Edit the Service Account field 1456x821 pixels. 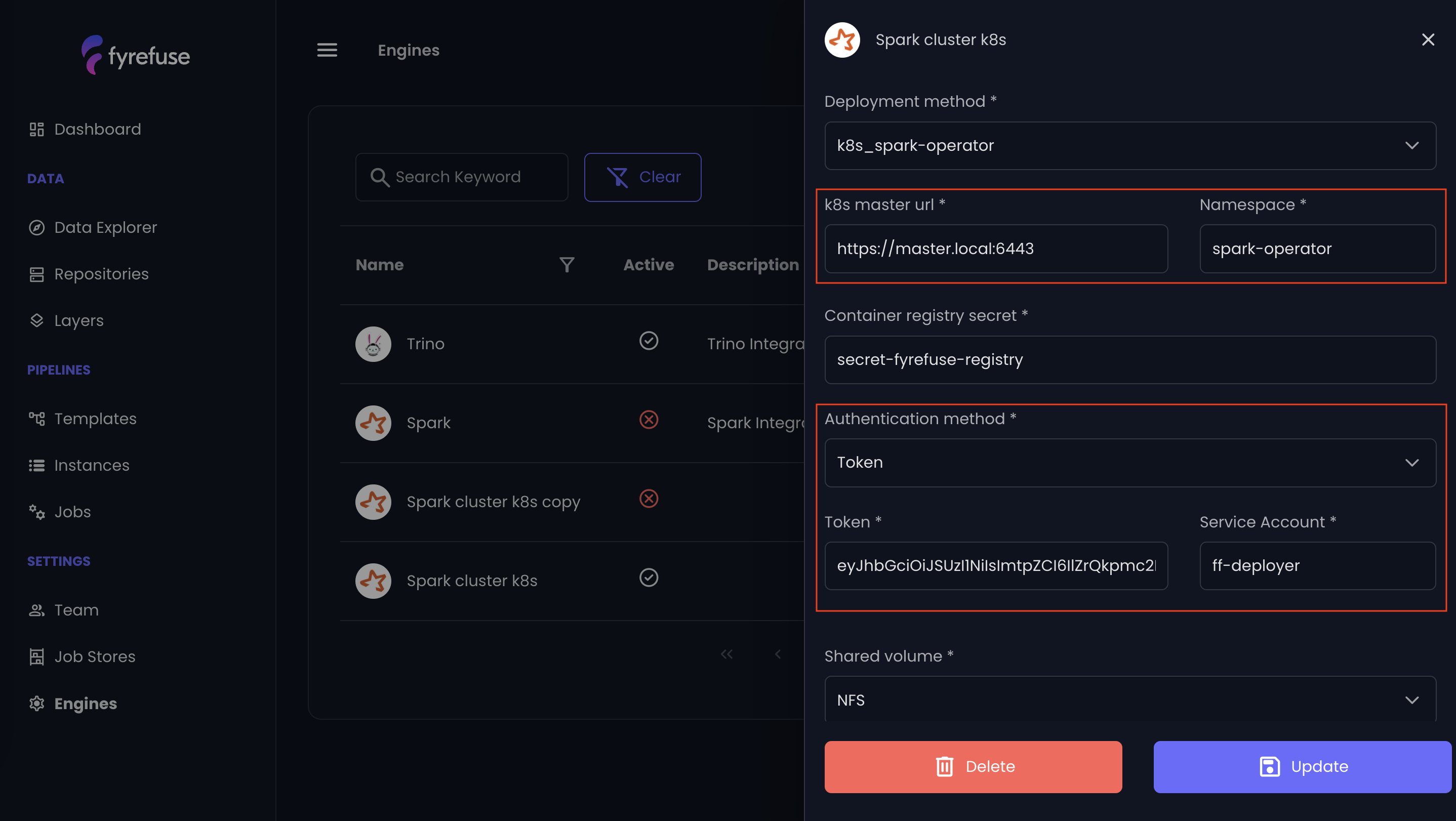(x=1317, y=565)
